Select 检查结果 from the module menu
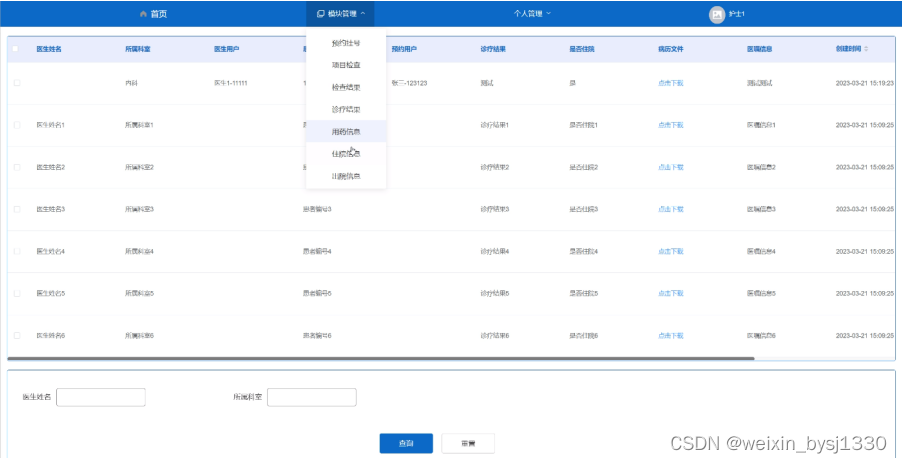Screen dimensions: 902x463 [x=346, y=87]
